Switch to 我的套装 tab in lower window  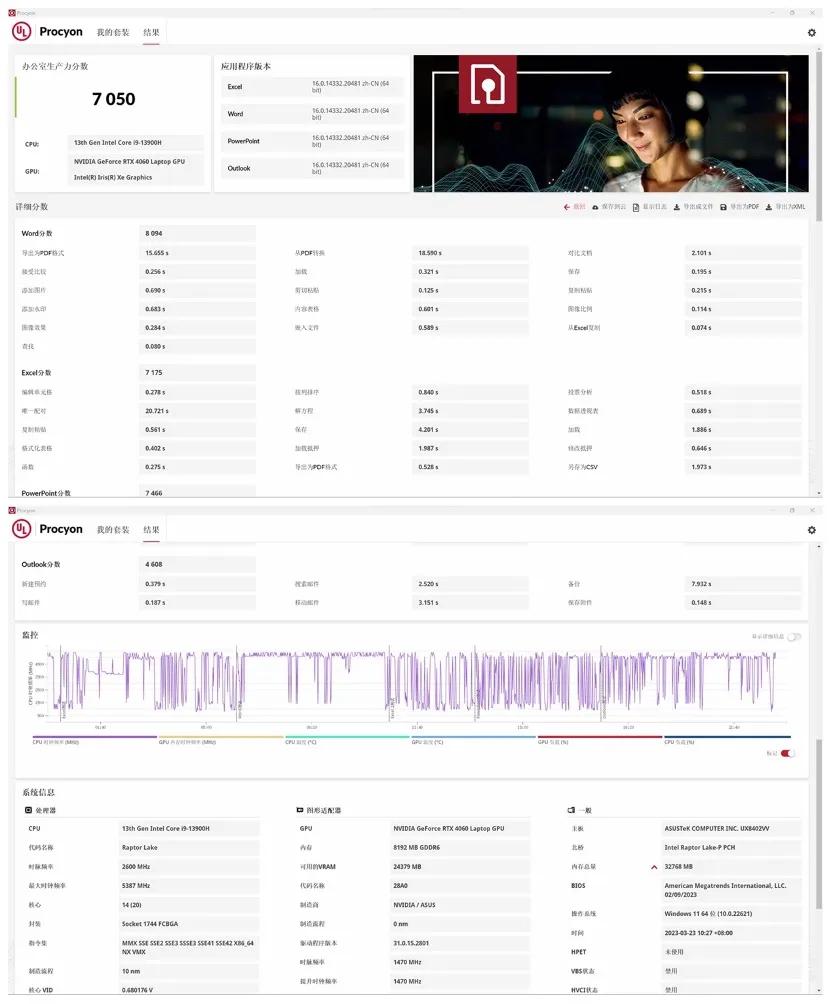pyautogui.click(x=113, y=530)
